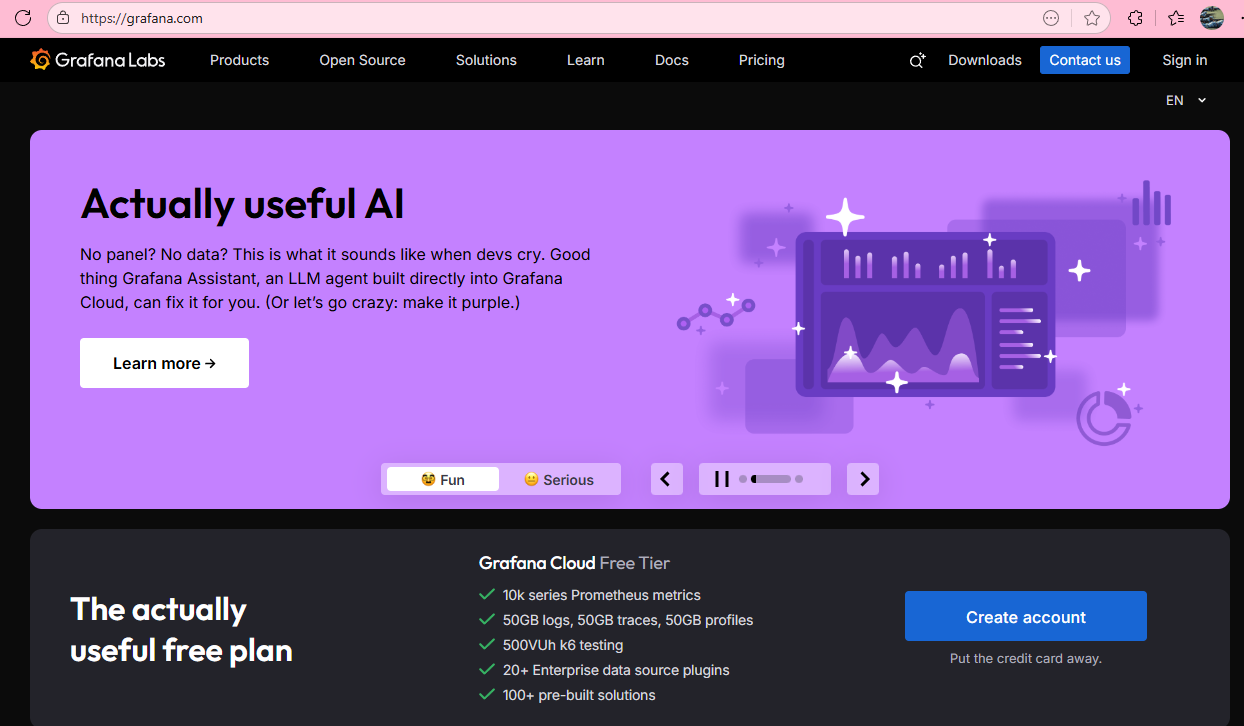The image size is (1244, 726).
Task: Open favorites list icon in browser toolbar
Action: (1176, 18)
